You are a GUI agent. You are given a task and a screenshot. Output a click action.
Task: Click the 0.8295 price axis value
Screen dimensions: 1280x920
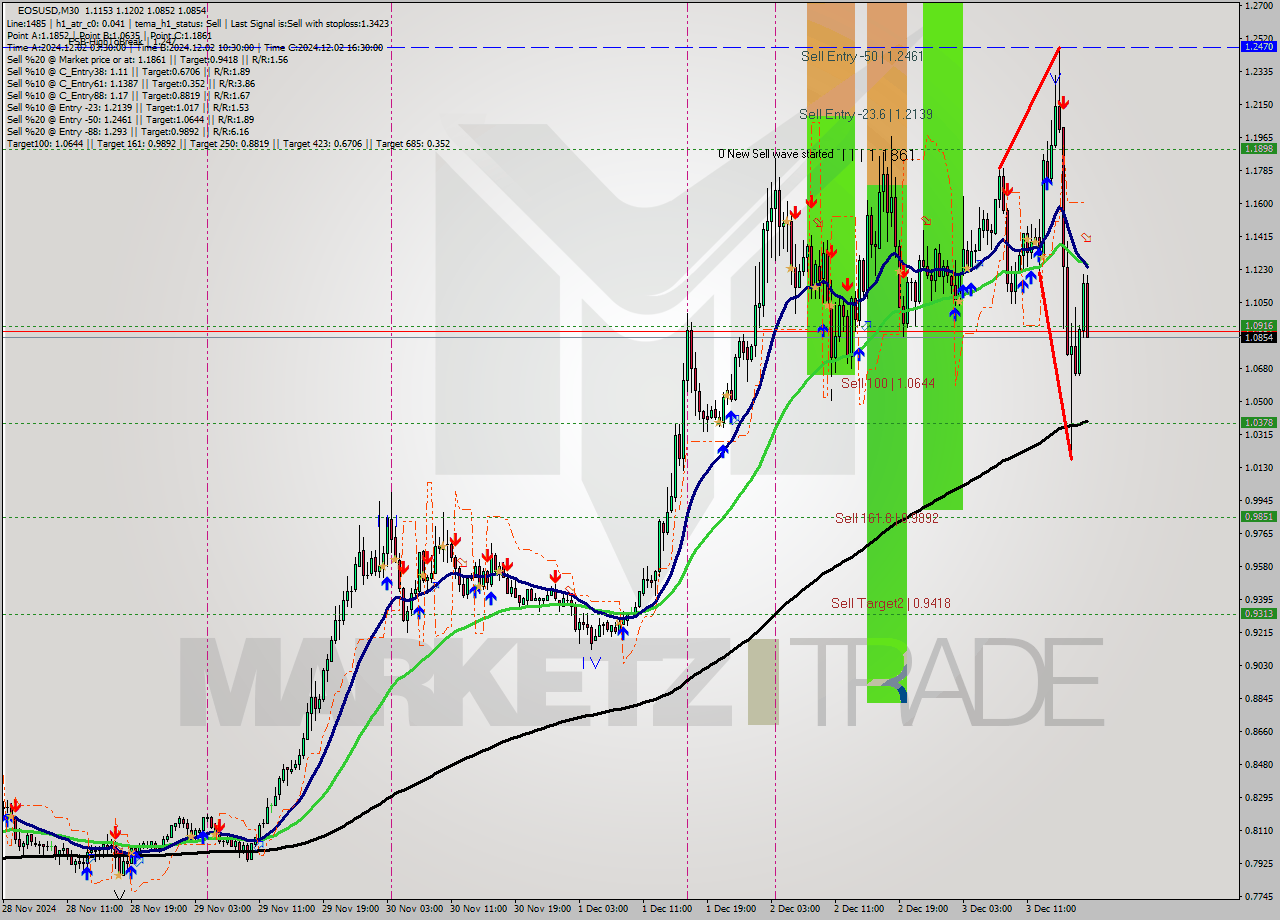[x=1258, y=797]
